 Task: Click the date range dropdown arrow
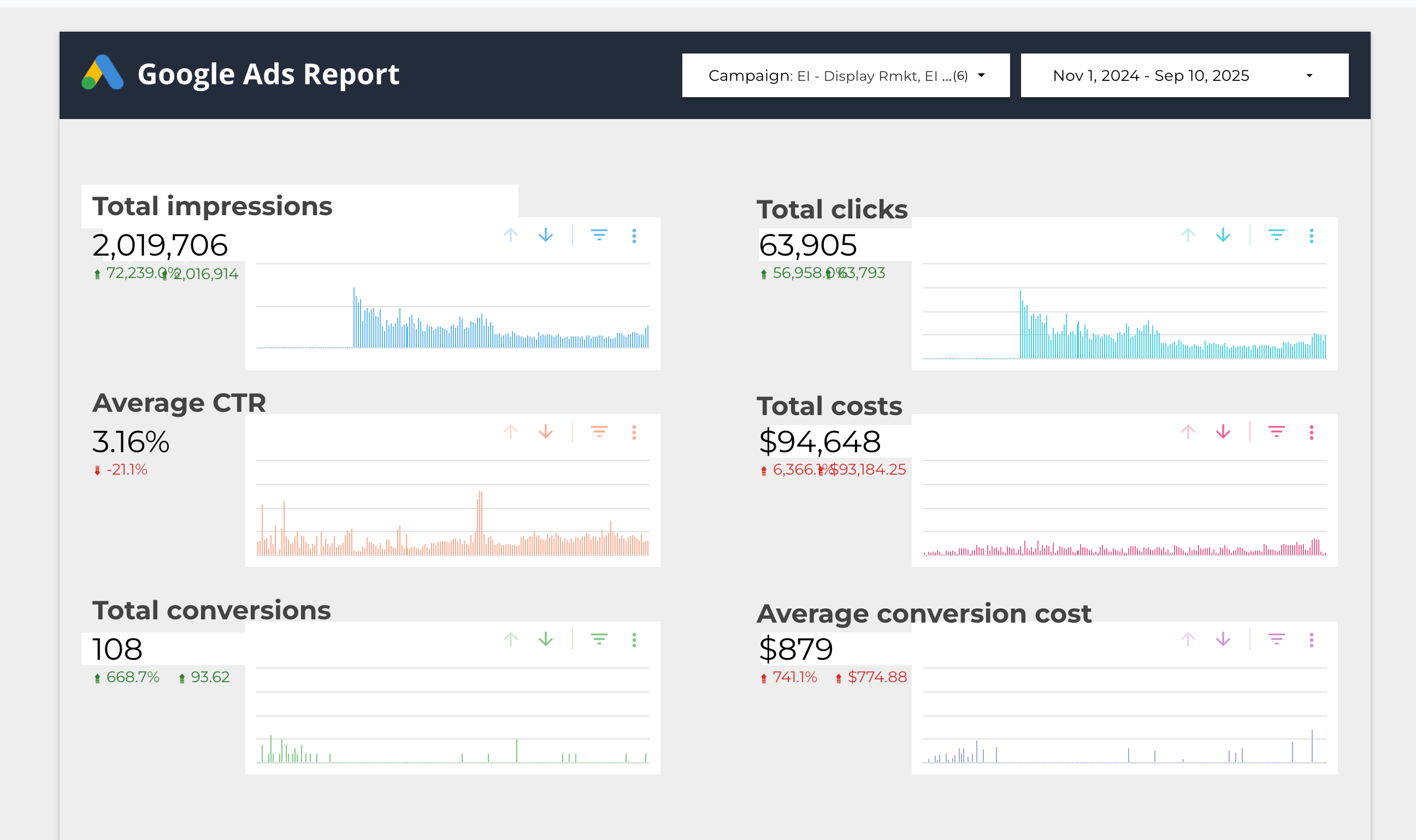coord(1309,76)
